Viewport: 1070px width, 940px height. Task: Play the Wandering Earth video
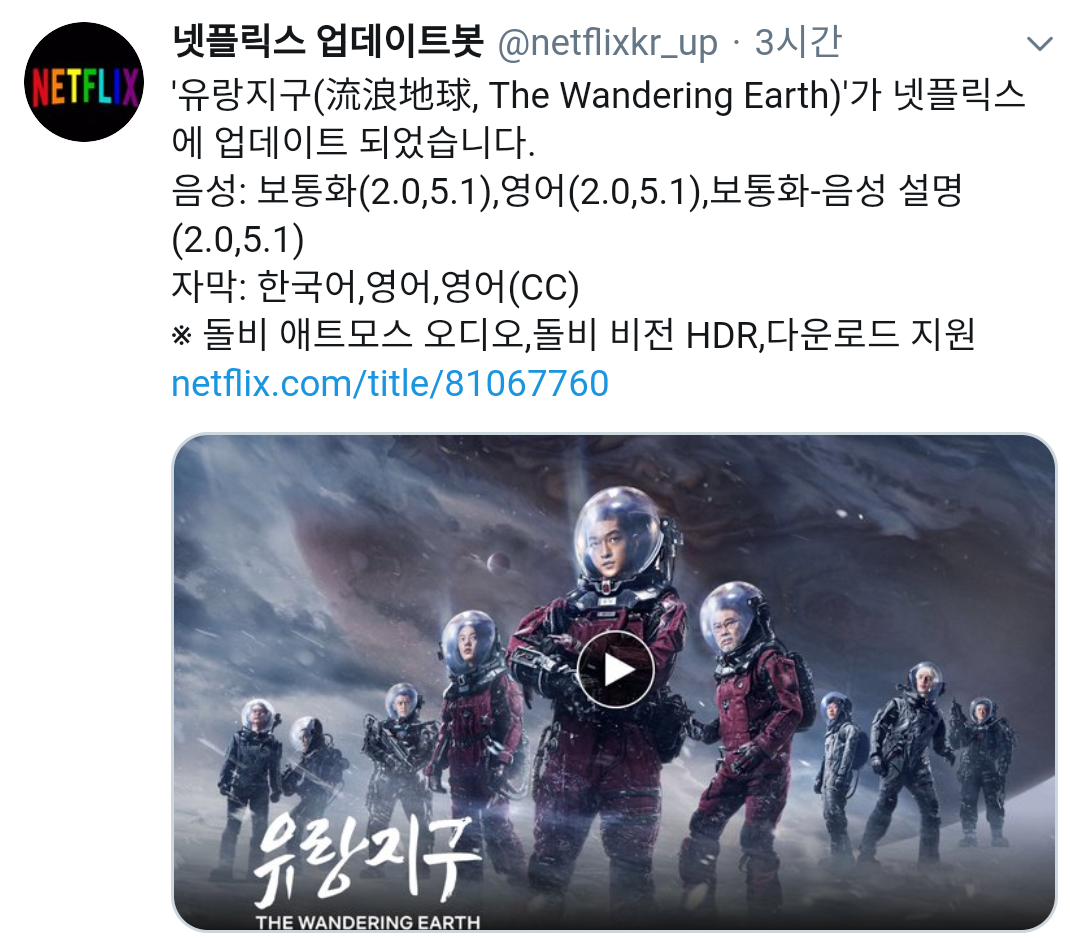[615, 669]
